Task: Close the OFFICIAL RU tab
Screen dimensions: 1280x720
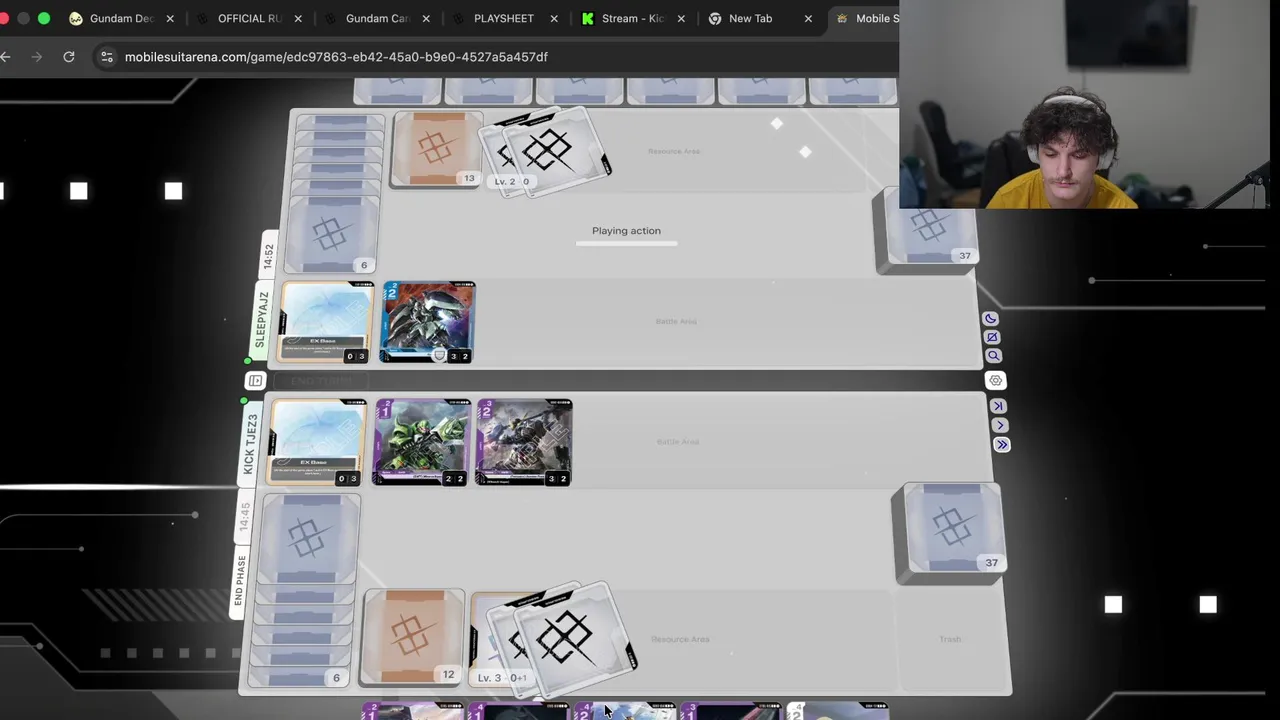Action: click(298, 18)
